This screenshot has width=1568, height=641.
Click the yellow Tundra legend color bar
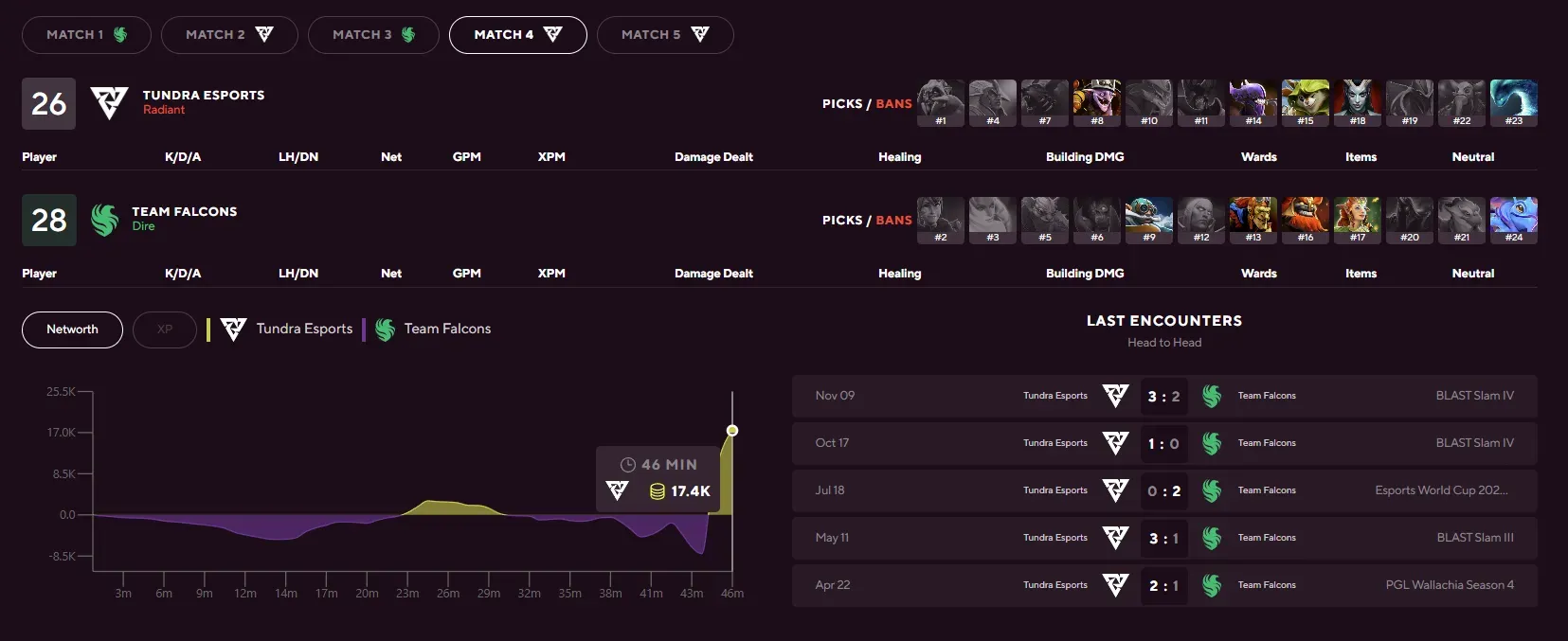click(208, 329)
